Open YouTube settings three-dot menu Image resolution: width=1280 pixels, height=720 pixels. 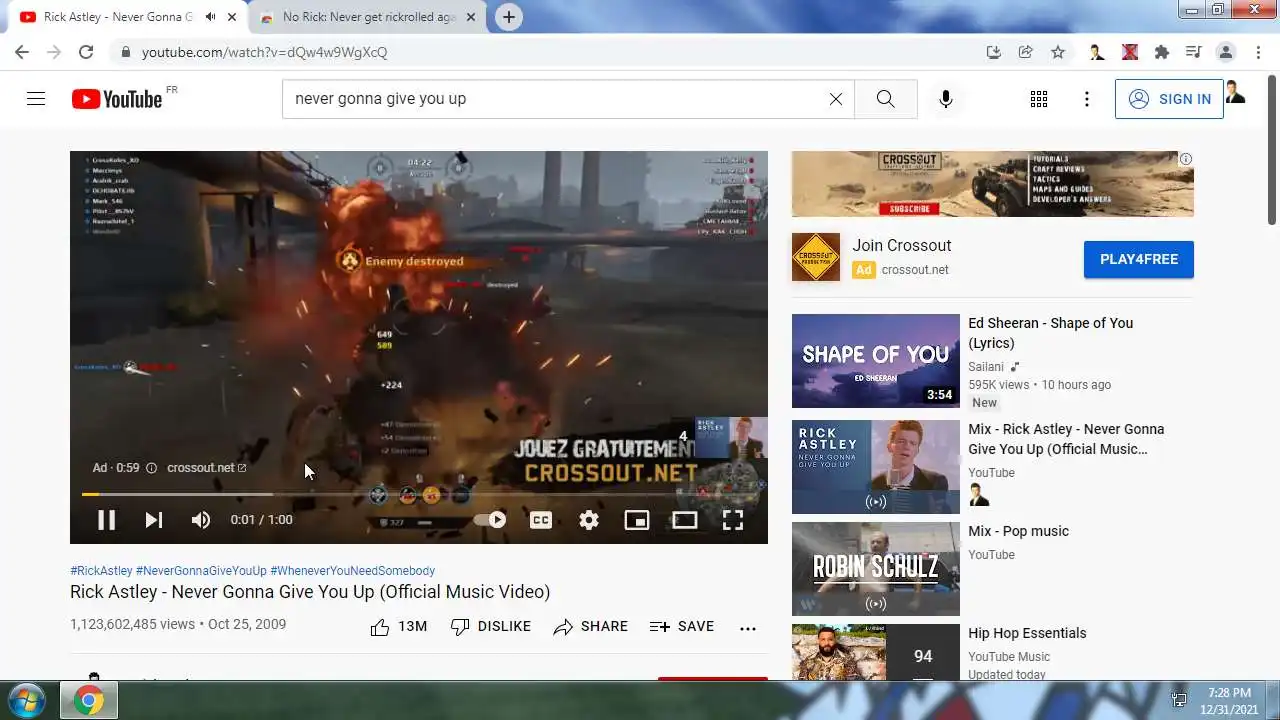click(1087, 99)
